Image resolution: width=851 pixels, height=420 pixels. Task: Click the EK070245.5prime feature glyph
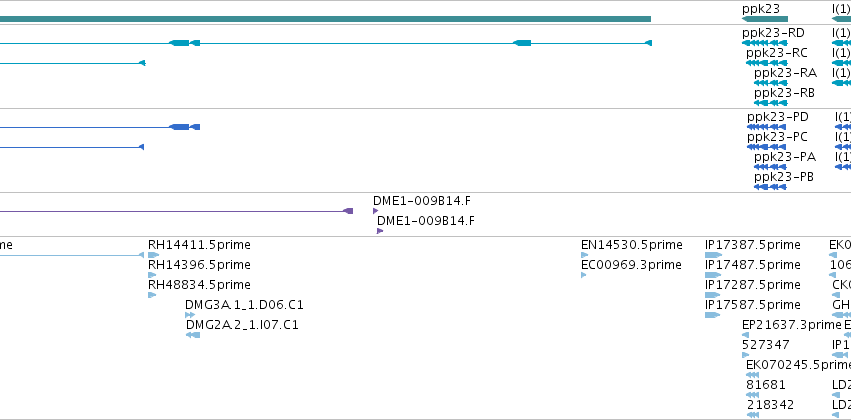coord(752,375)
